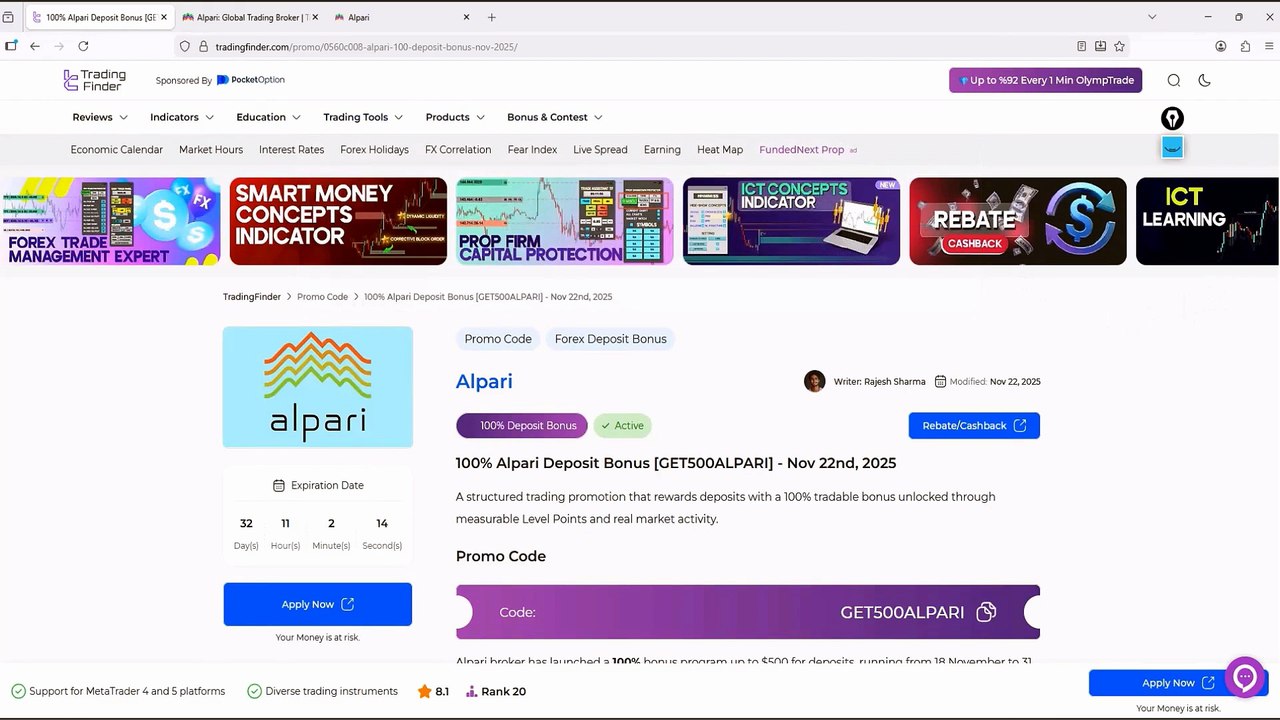Copy the GET500ALPARI promo code with copy icon

coord(986,612)
